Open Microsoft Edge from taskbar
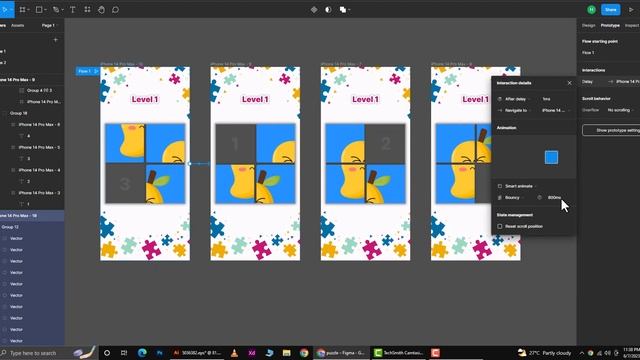This screenshot has width=640, height=360. (x=142, y=353)
